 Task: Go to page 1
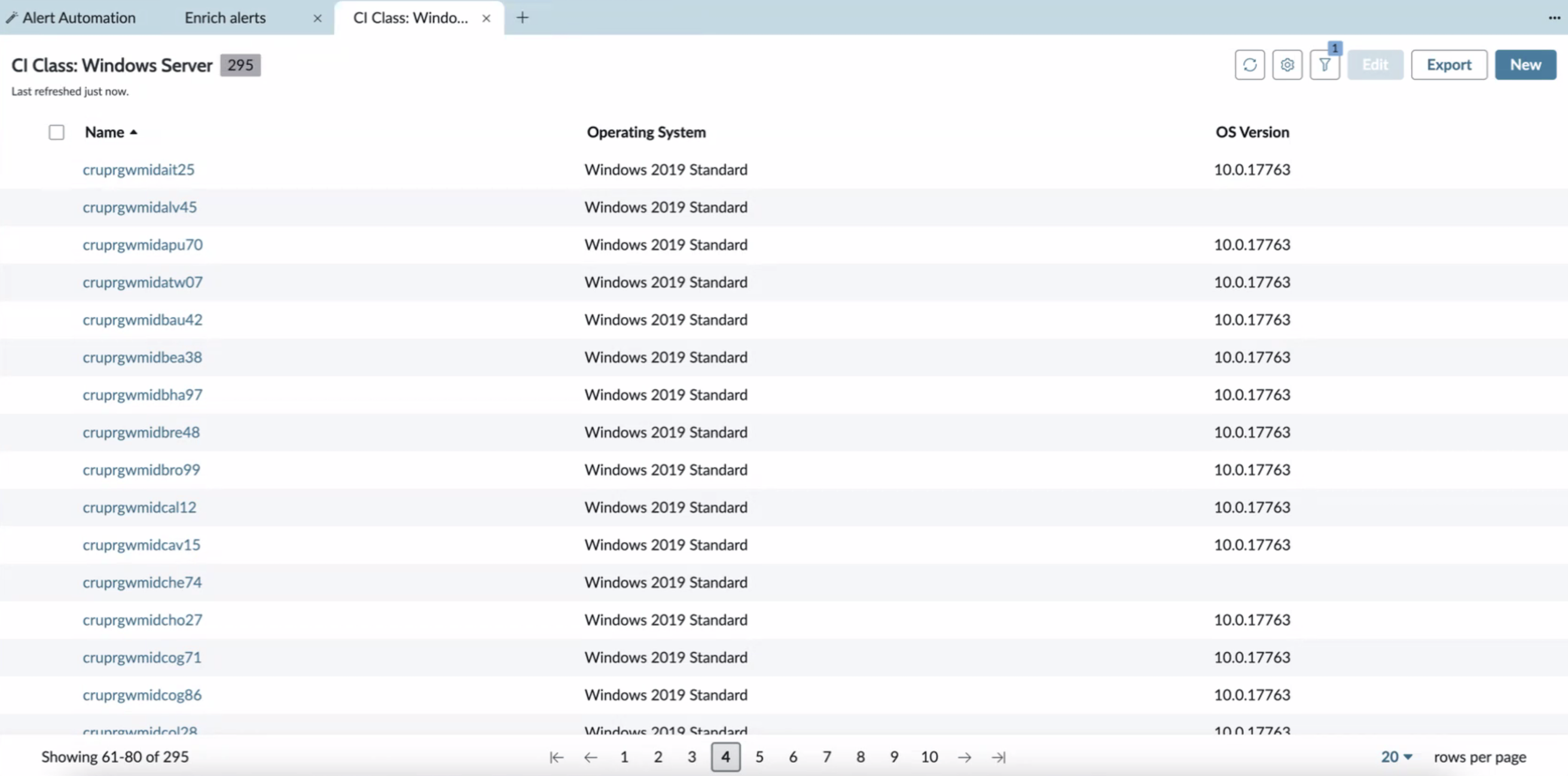(x=624, y=757)
